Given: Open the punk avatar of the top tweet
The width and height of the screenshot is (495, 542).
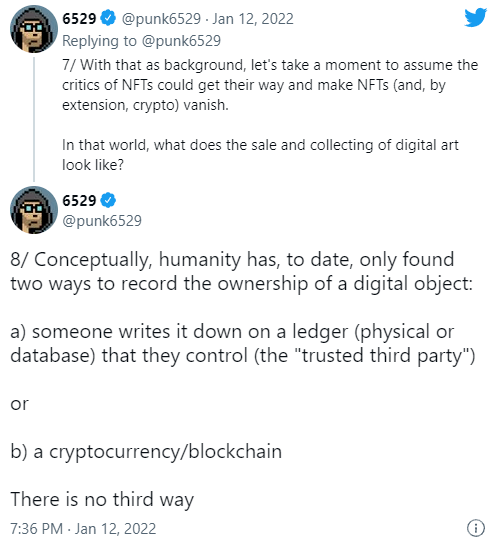Looking at the screenshot, I should pos(34,29).
